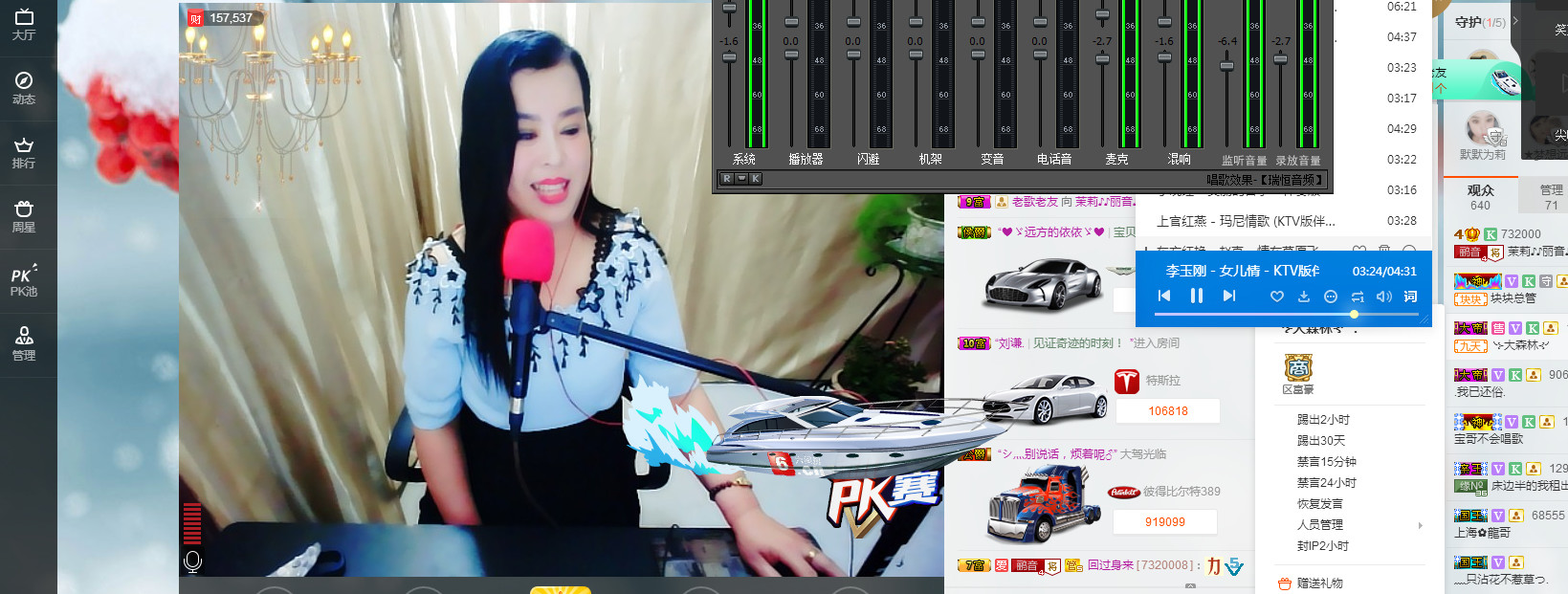Open the 大厅 lobby in the left sidebar

pyautogui.click(x=24, y=25)
